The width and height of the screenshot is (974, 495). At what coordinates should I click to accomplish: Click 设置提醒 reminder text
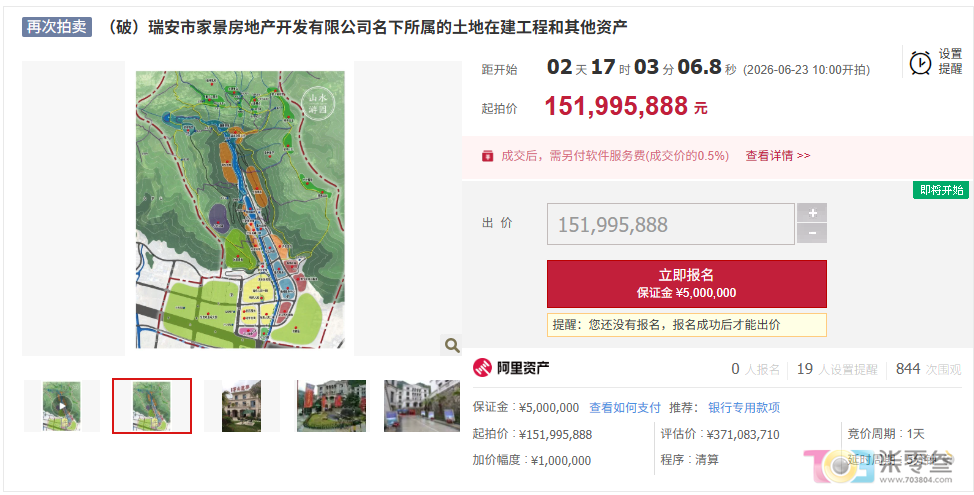pyautogui.click(x=950, y=61)
